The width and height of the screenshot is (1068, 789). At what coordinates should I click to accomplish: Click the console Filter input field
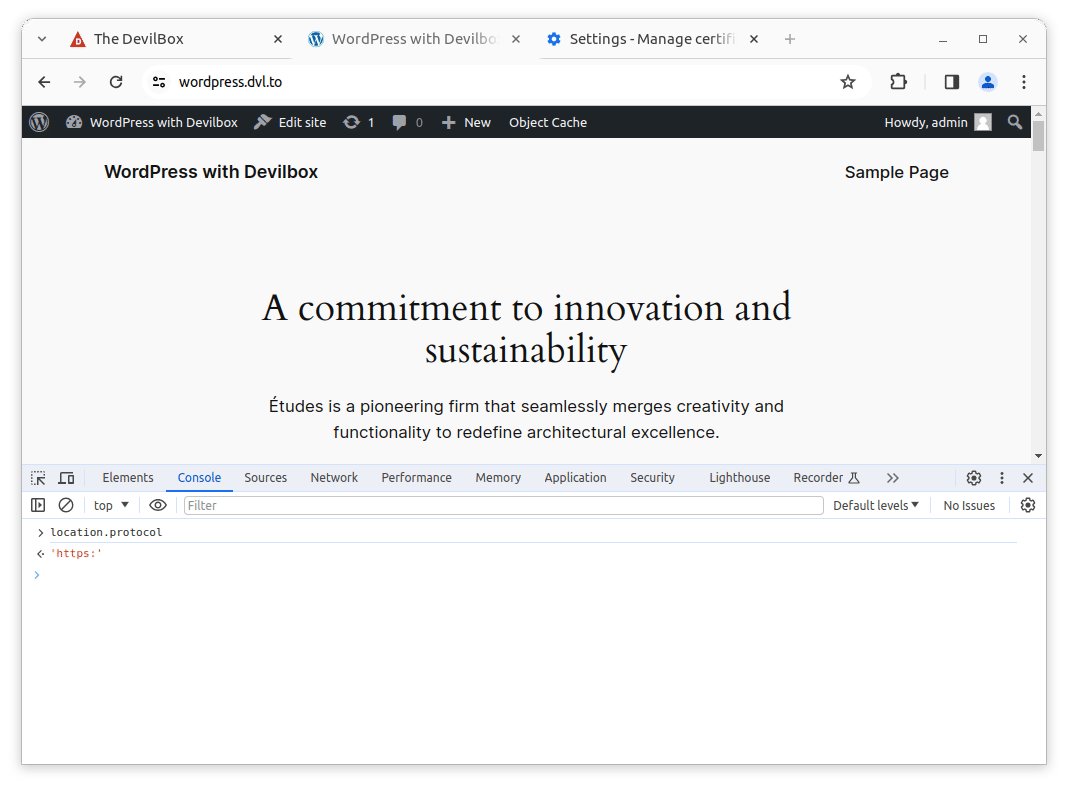(x=503, y=505)
